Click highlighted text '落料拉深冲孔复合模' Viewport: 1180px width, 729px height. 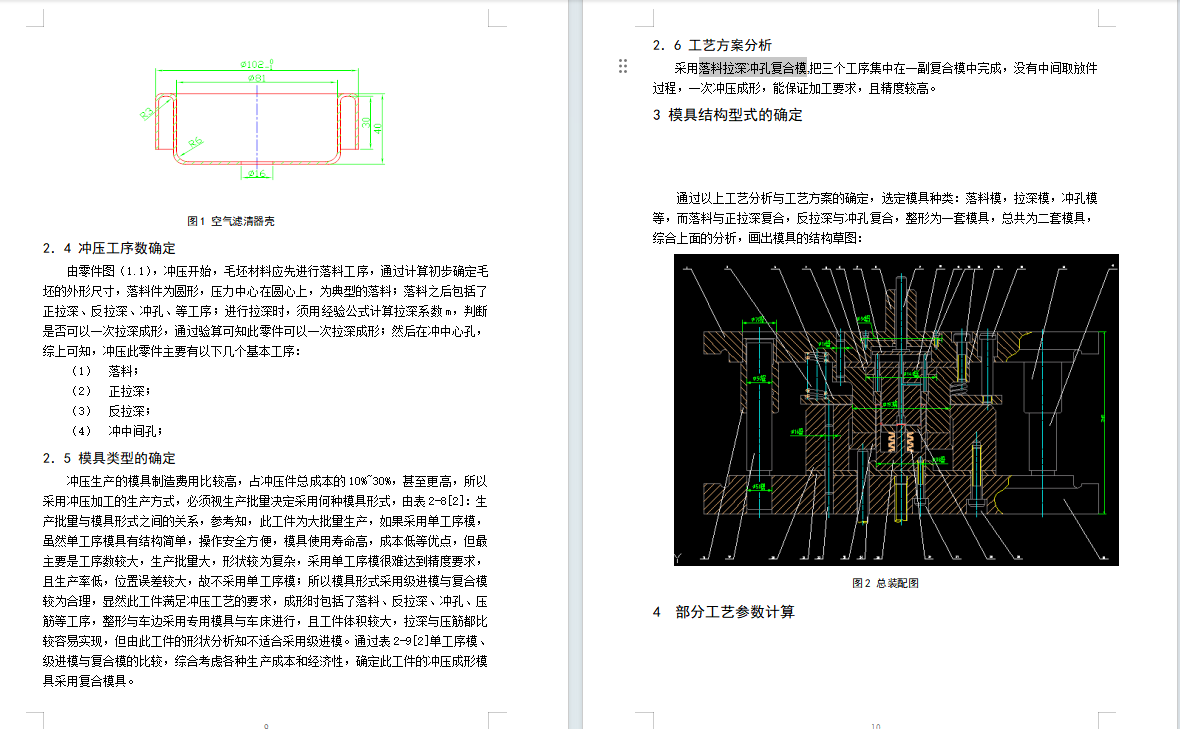coord(753,68)
